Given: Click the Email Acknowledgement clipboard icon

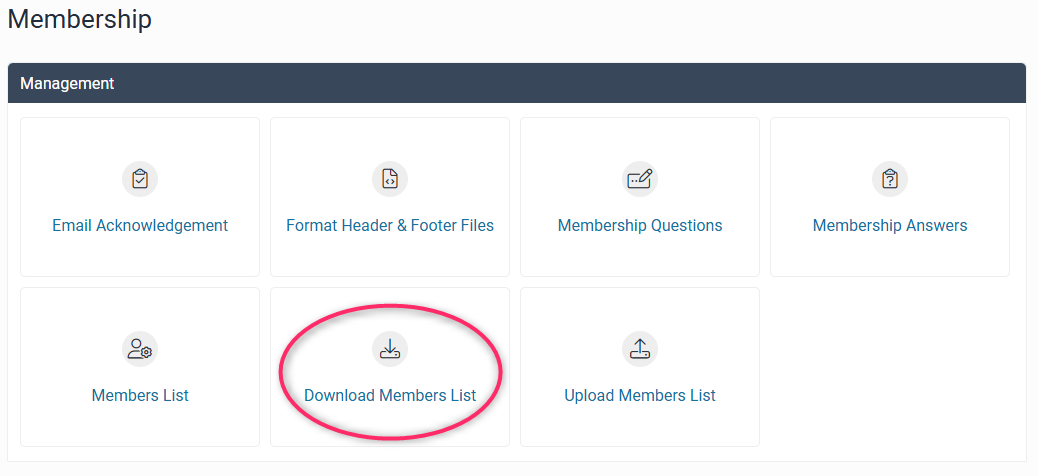Looking at the screenshot, I should [x=140, y=179].
